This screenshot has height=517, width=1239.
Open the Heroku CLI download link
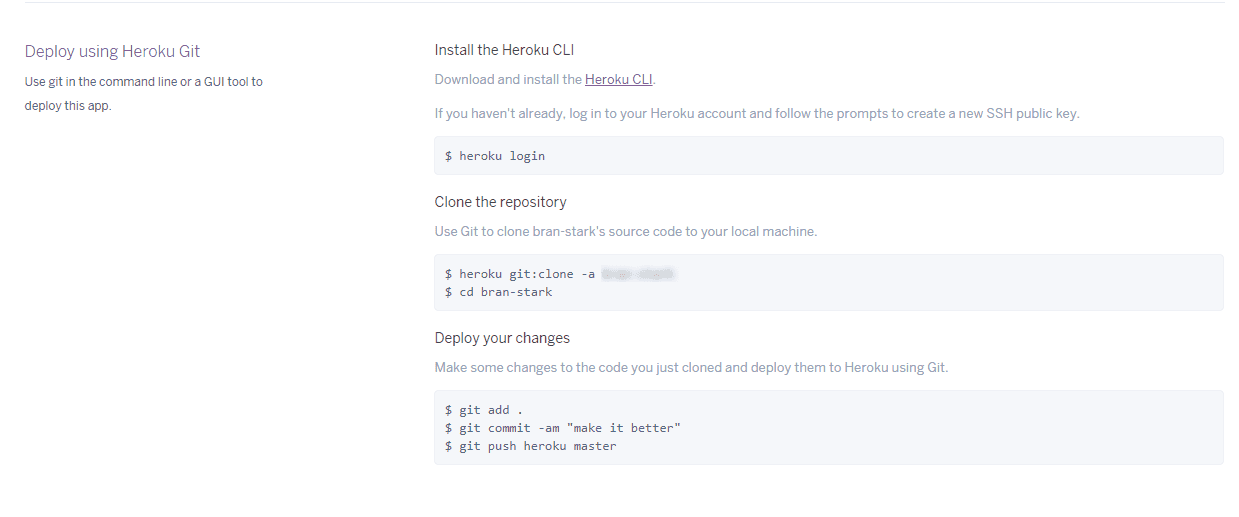[x=618, y=79]
